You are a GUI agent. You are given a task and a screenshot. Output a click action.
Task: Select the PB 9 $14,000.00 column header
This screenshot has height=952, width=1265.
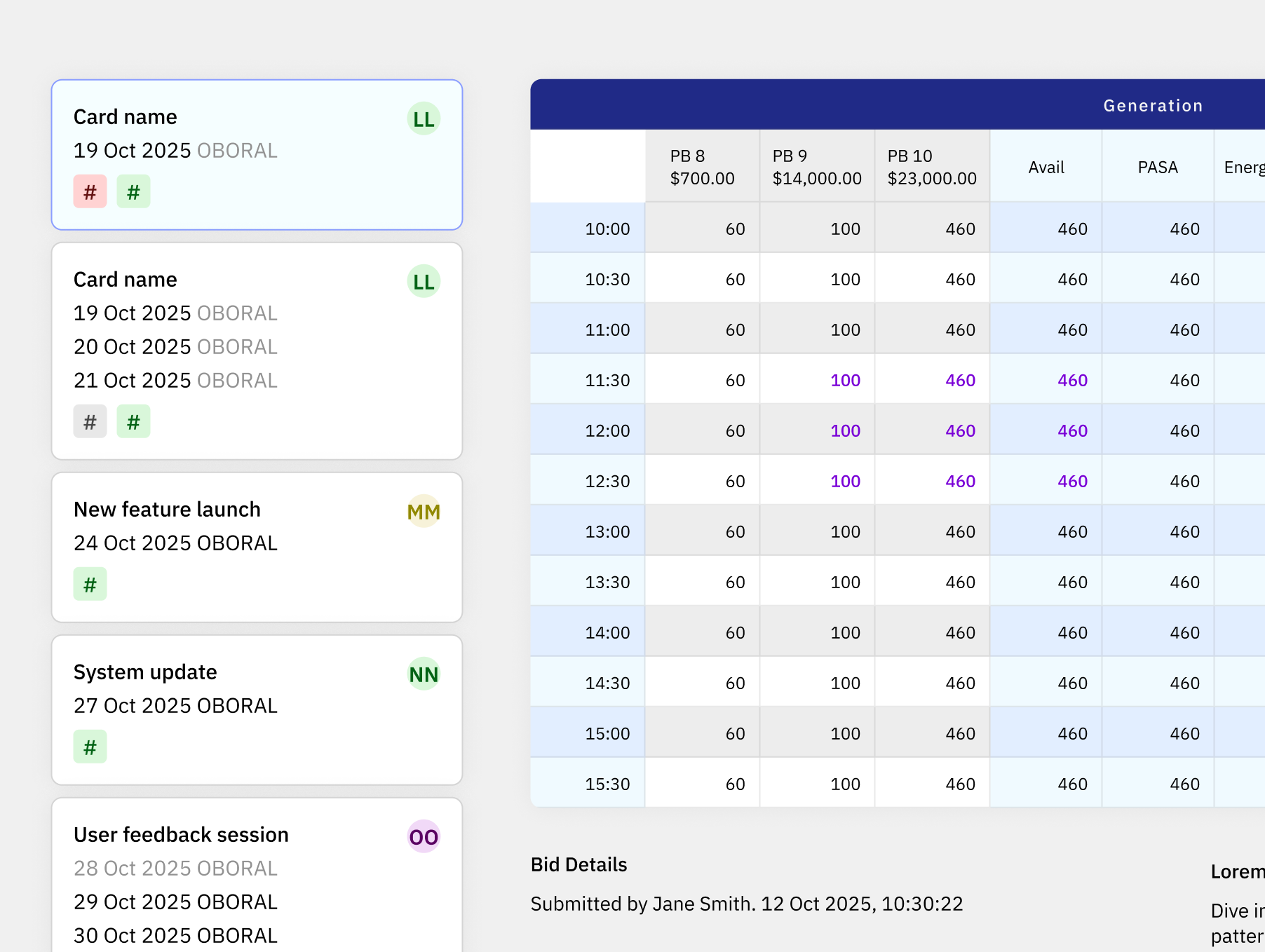coord(817,167)
